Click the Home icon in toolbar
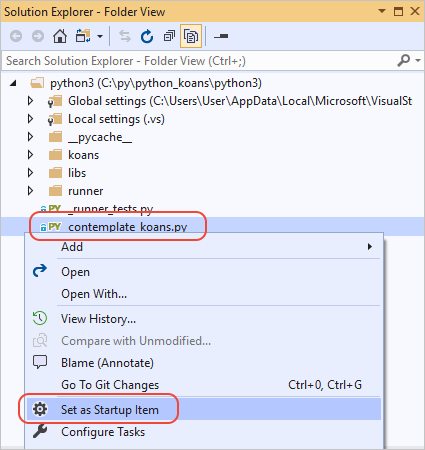This screenshot has height=450, width=425. coord(60,36)
